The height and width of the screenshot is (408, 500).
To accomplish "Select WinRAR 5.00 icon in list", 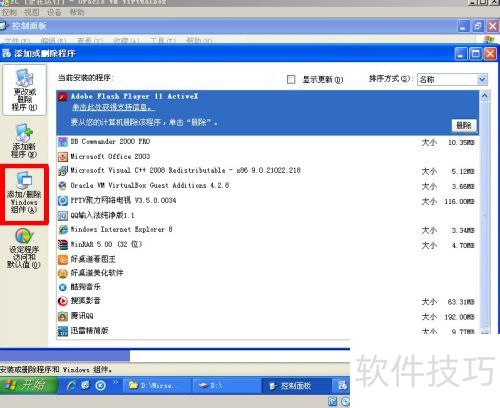I will [x=63, y=245].
